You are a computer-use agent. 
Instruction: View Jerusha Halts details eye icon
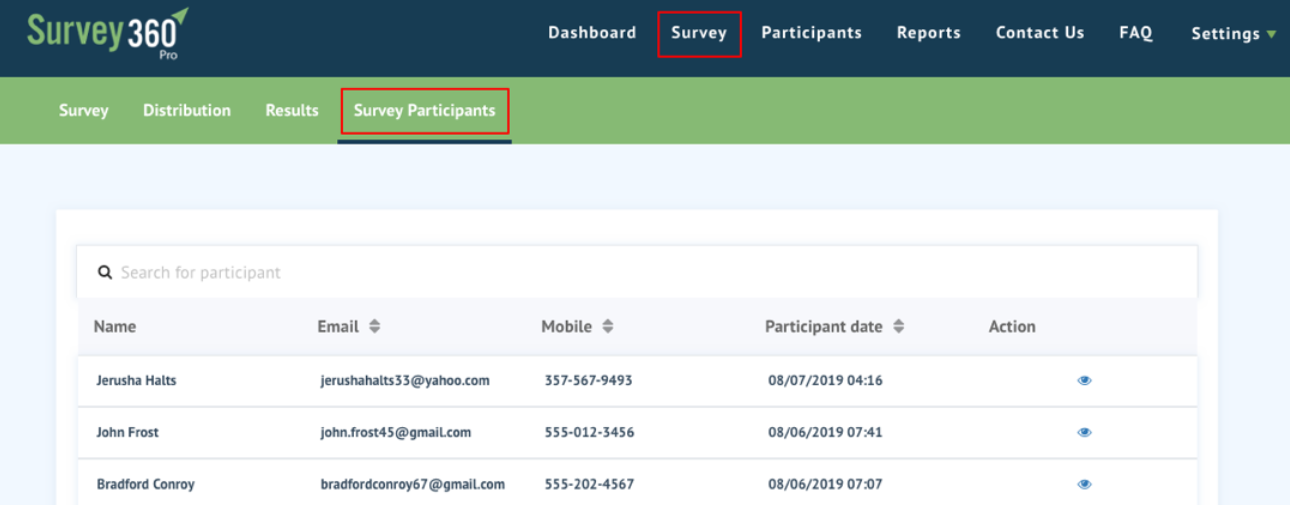tap(1084, 381)
